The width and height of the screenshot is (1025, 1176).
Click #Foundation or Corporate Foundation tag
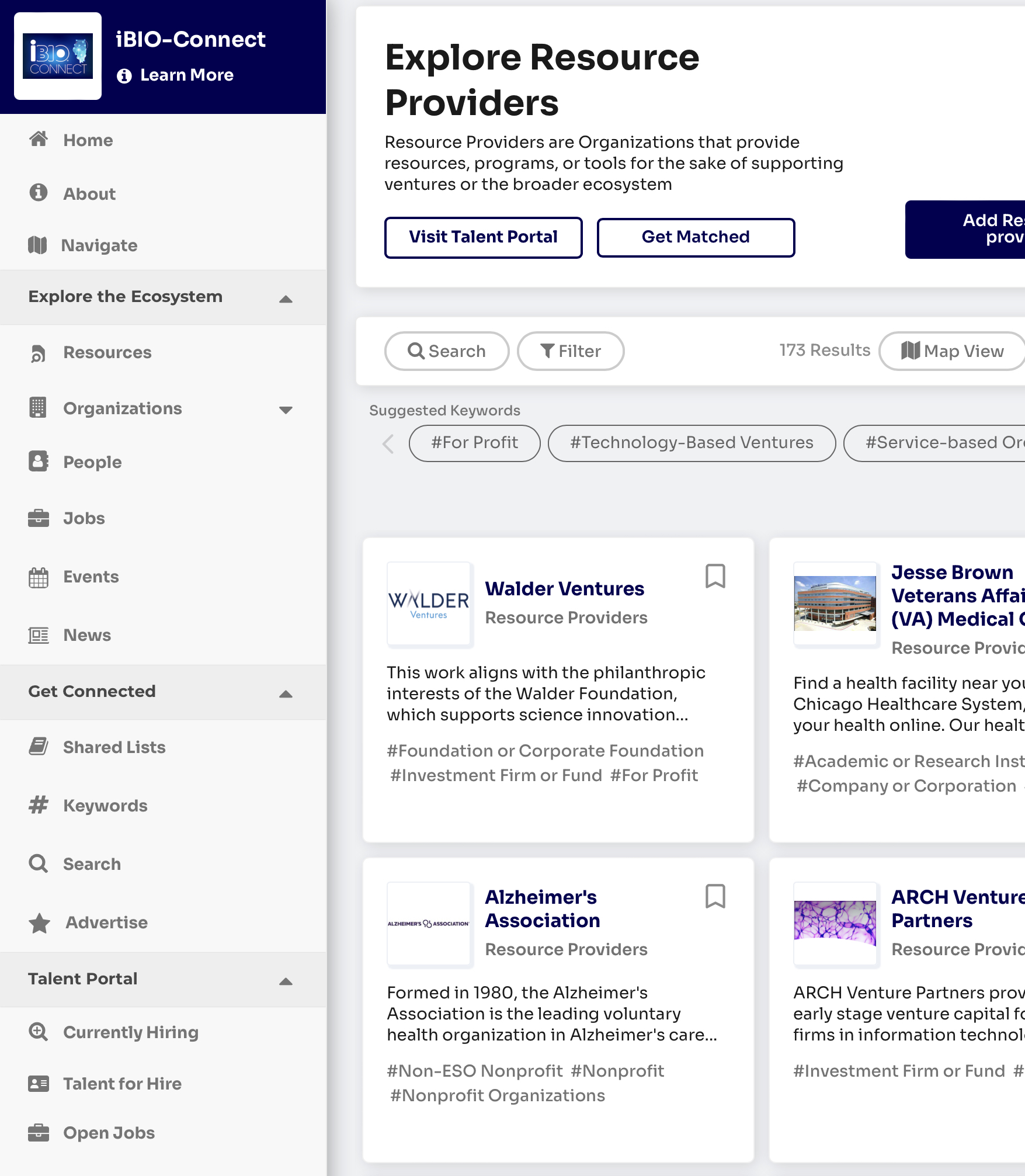[x=545, y=751]
